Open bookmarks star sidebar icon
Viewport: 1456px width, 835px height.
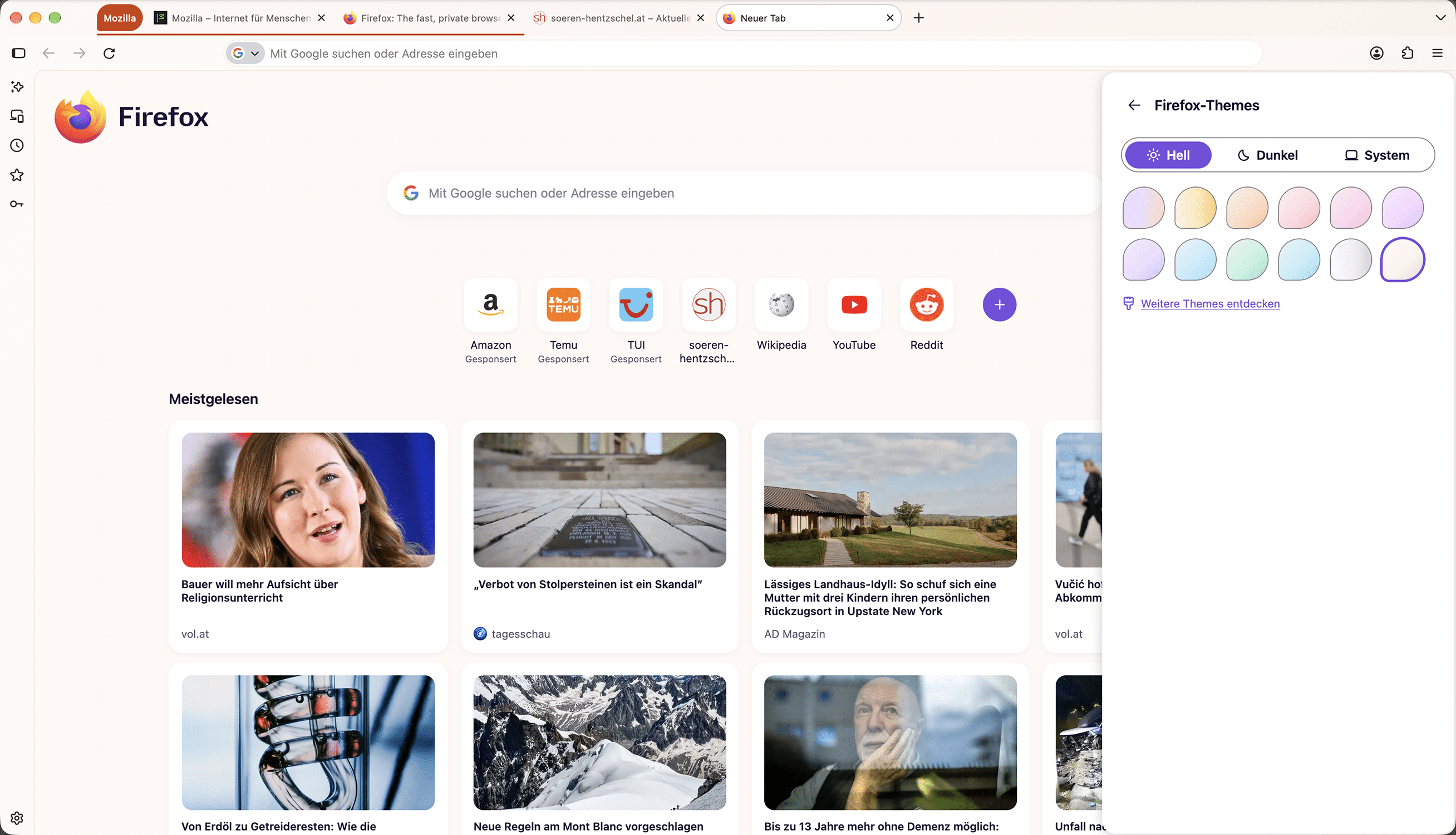[17, 175]
